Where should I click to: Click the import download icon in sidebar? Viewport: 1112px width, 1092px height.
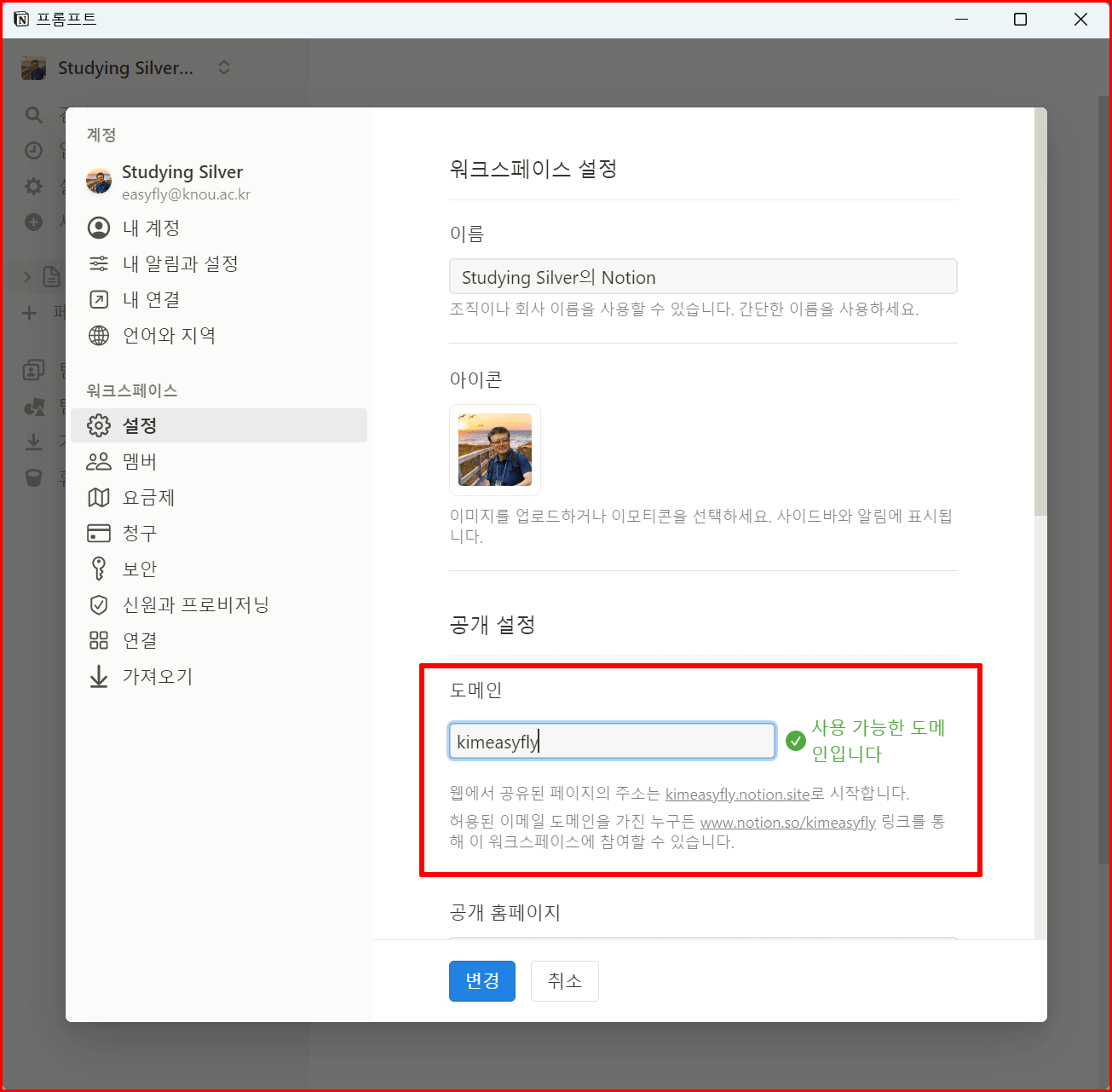(33, 442)
